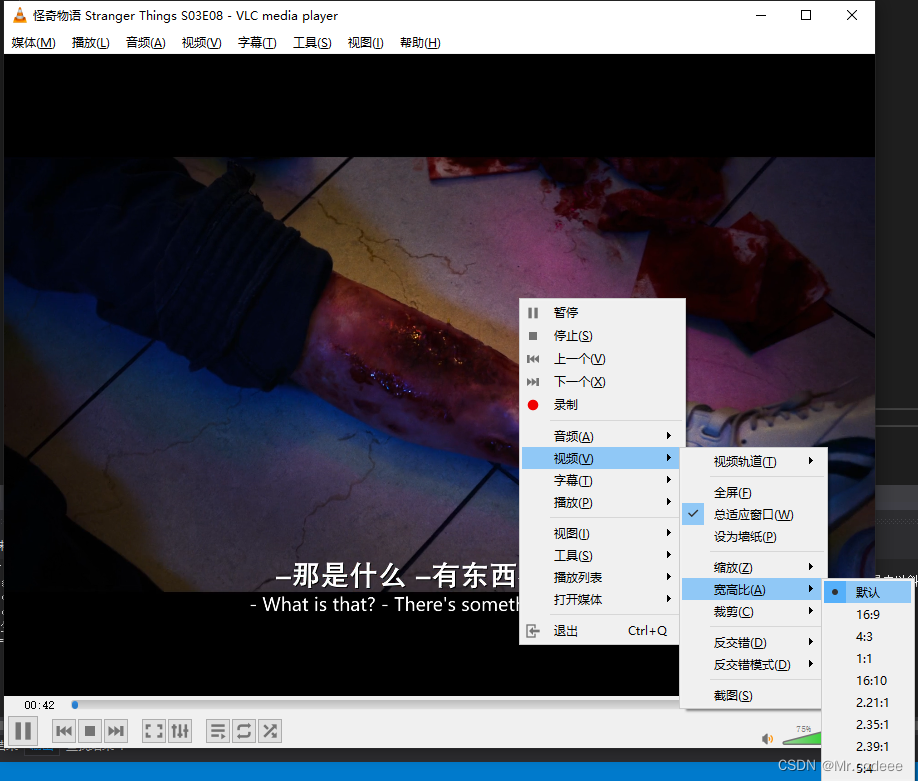Click the next track button in control bar
This screenshot has height=781, width=918.
tap(116, 731)
